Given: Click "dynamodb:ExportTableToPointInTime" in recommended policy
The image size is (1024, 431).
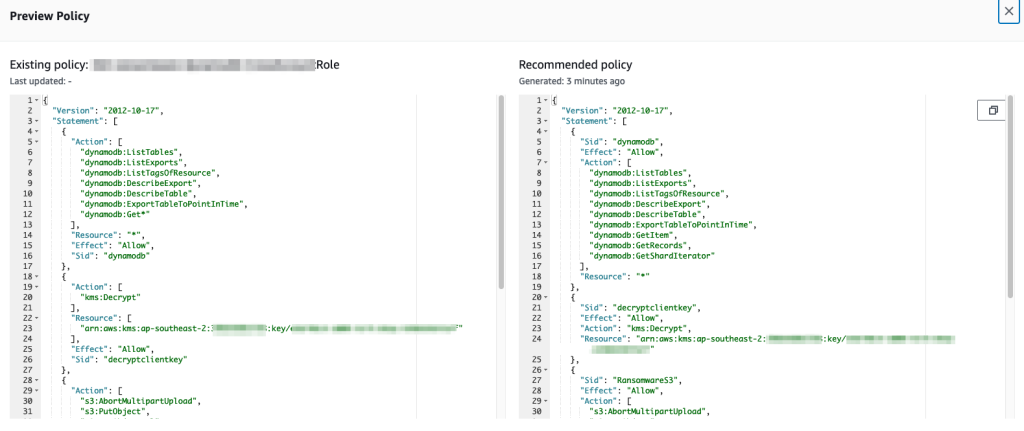Looking at the screenshot, I should coord(672,225).
